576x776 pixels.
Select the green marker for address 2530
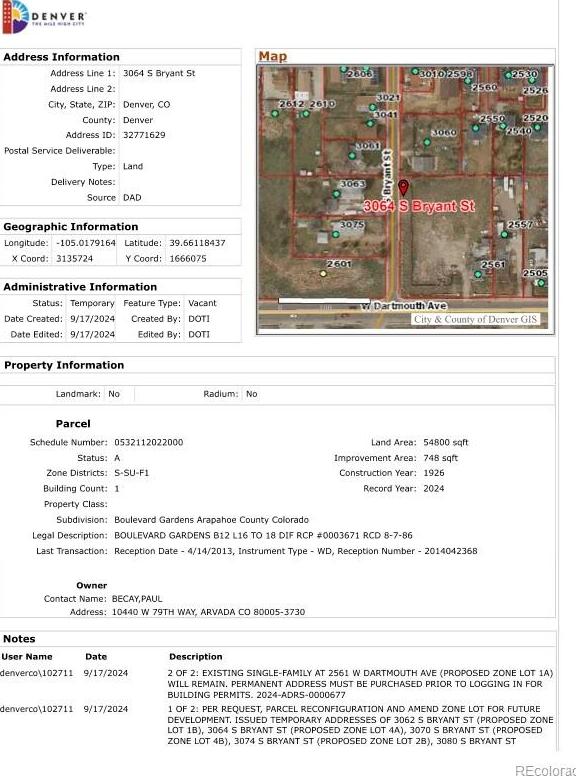[508, 75]
